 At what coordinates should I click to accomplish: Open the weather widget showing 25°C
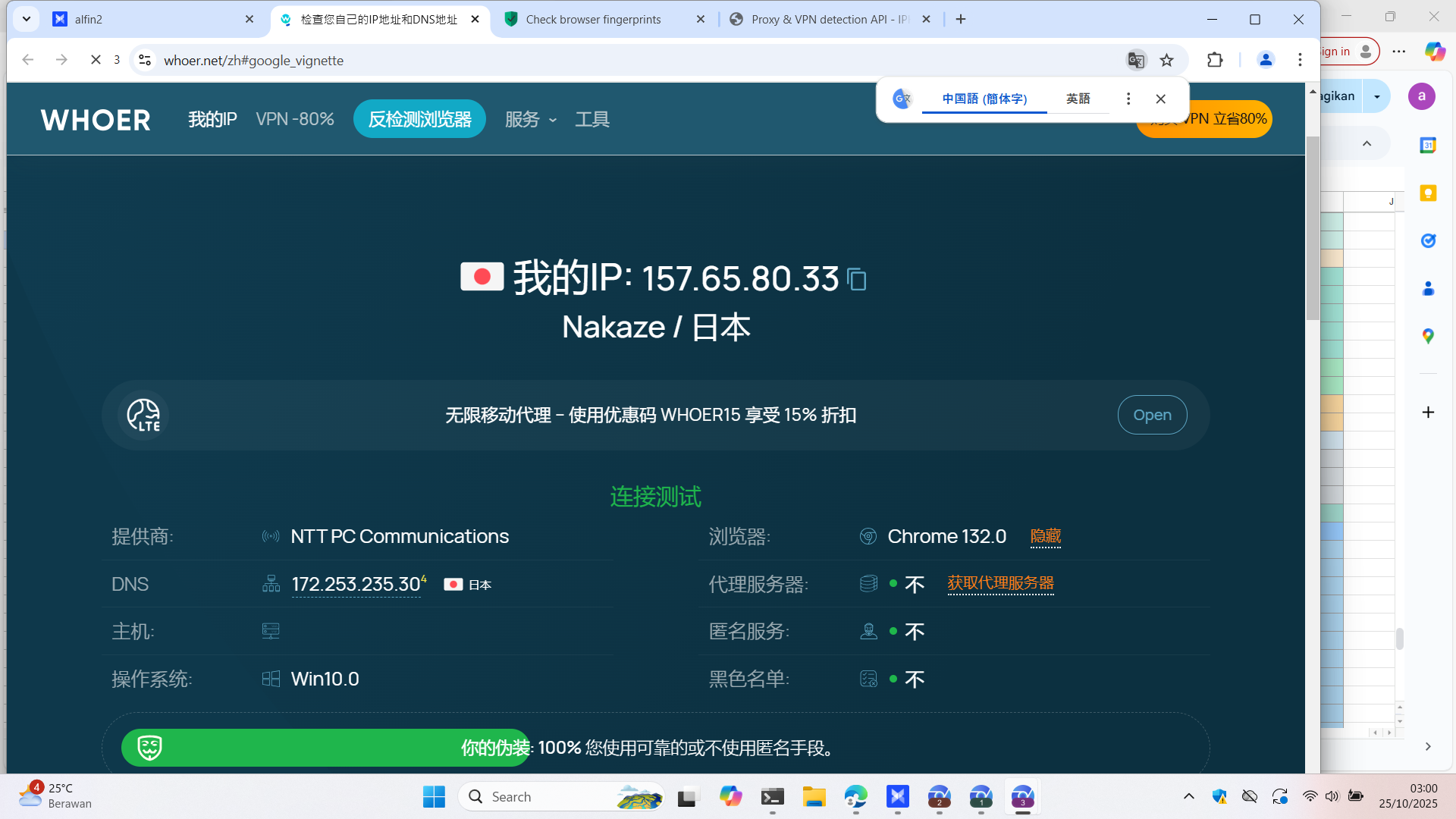pyautogui.click(x=55, y=795)
